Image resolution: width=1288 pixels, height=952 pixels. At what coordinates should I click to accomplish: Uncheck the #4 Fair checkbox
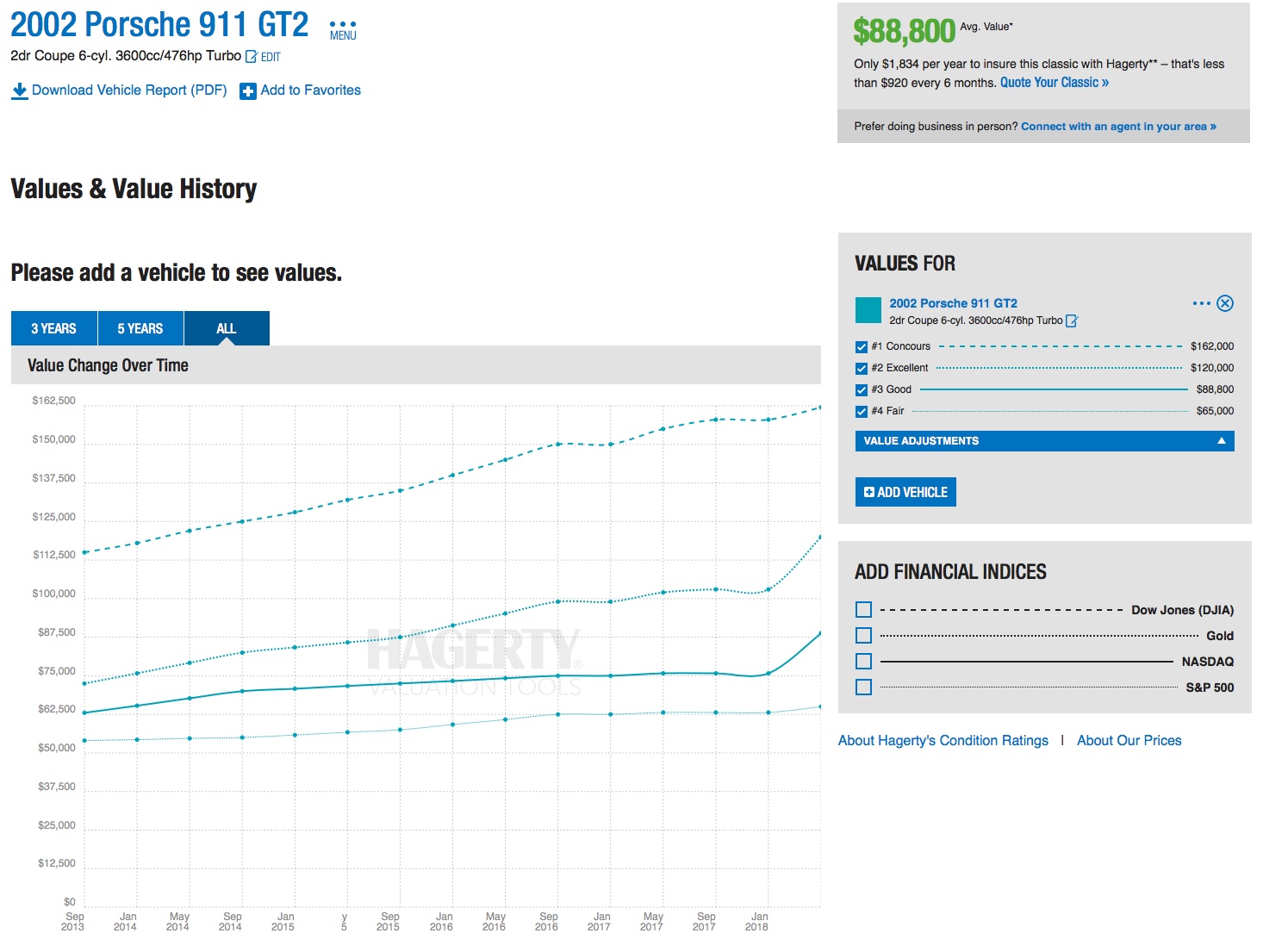pyautogui.click(x=862, y=412)
